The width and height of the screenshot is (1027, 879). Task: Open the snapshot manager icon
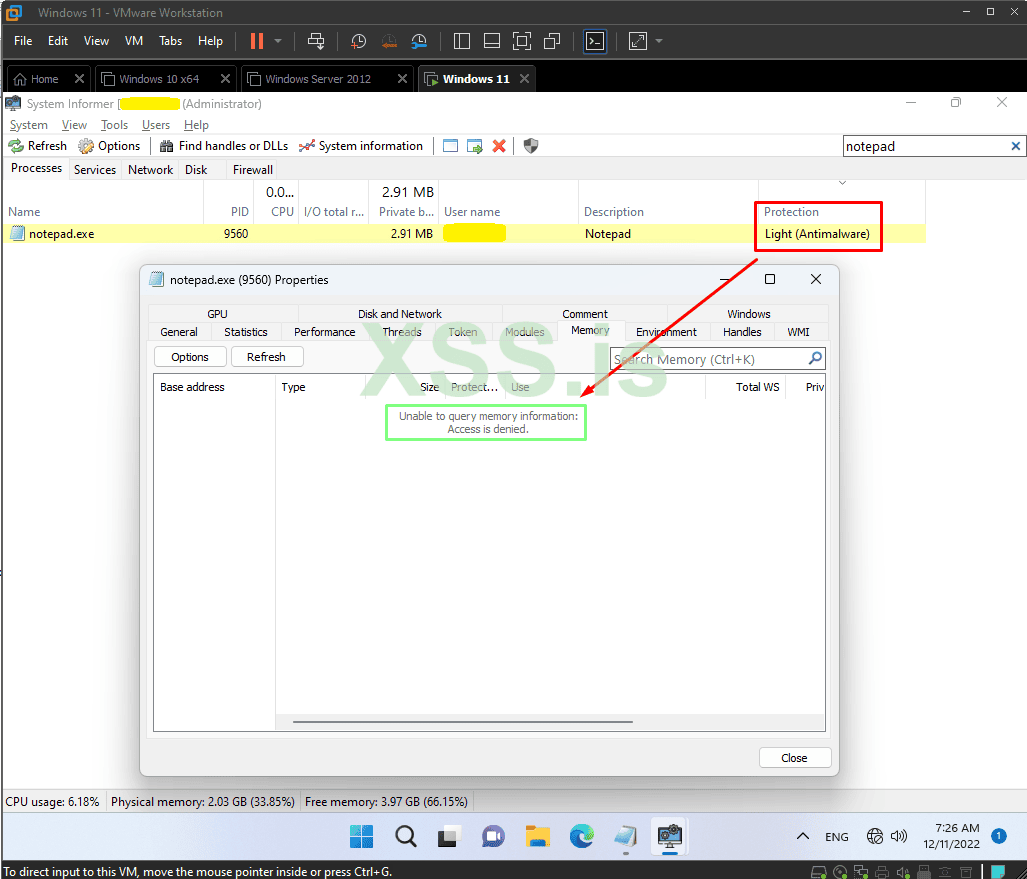(419, 41)
